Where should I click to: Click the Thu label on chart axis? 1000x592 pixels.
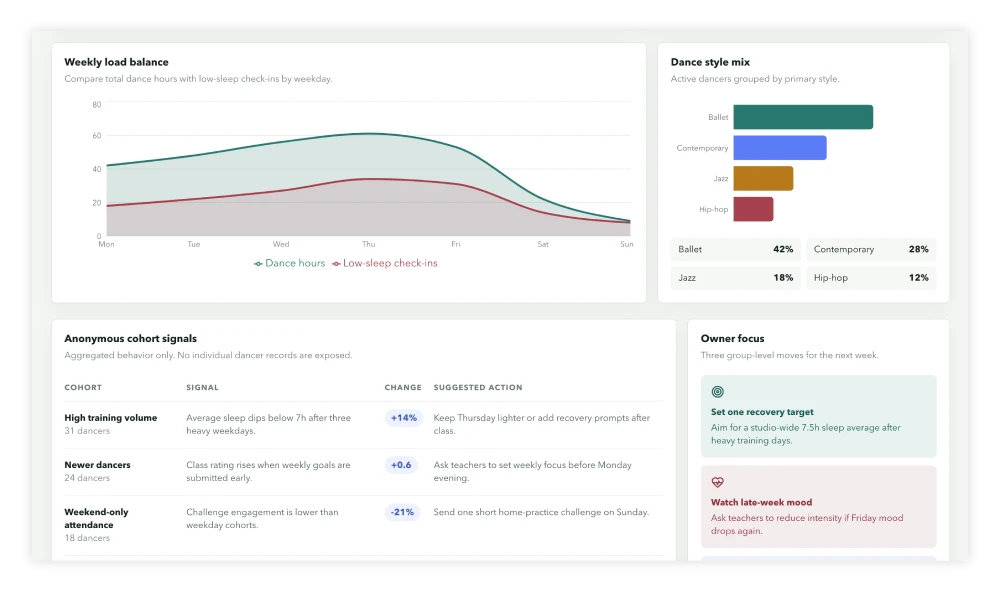[x=369, y=244]
